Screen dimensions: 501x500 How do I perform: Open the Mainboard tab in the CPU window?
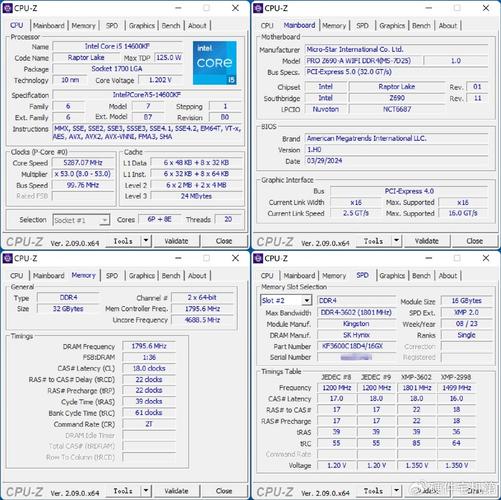[49, 26]
